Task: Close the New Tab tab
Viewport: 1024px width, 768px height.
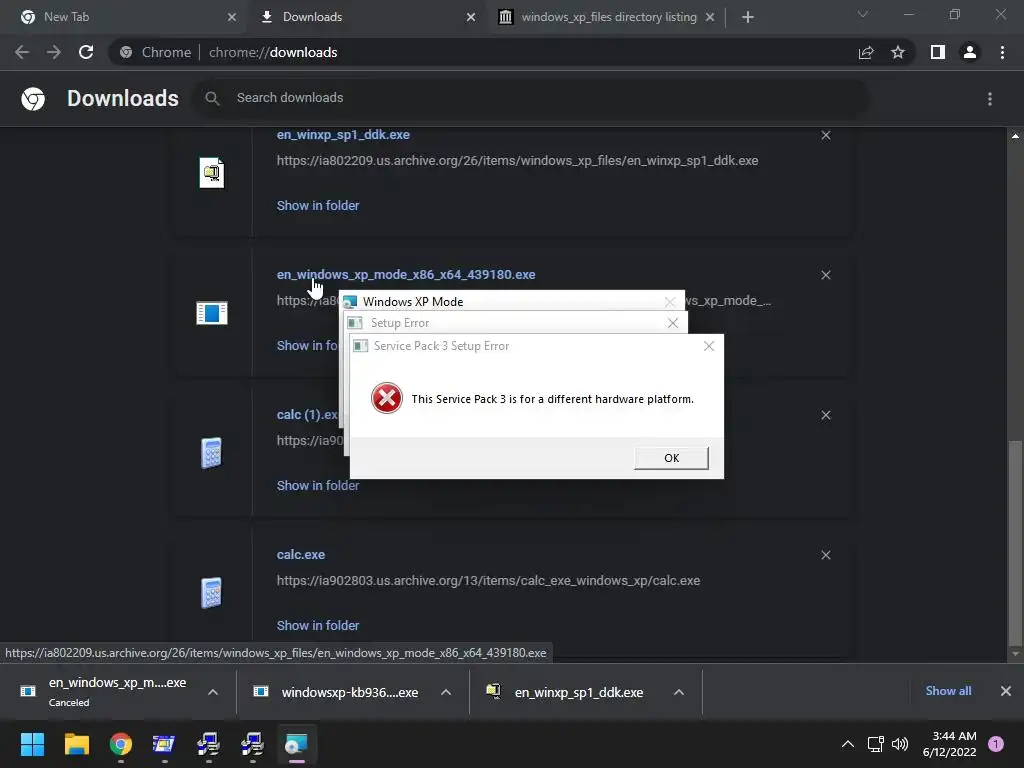Action: [232, 18]
